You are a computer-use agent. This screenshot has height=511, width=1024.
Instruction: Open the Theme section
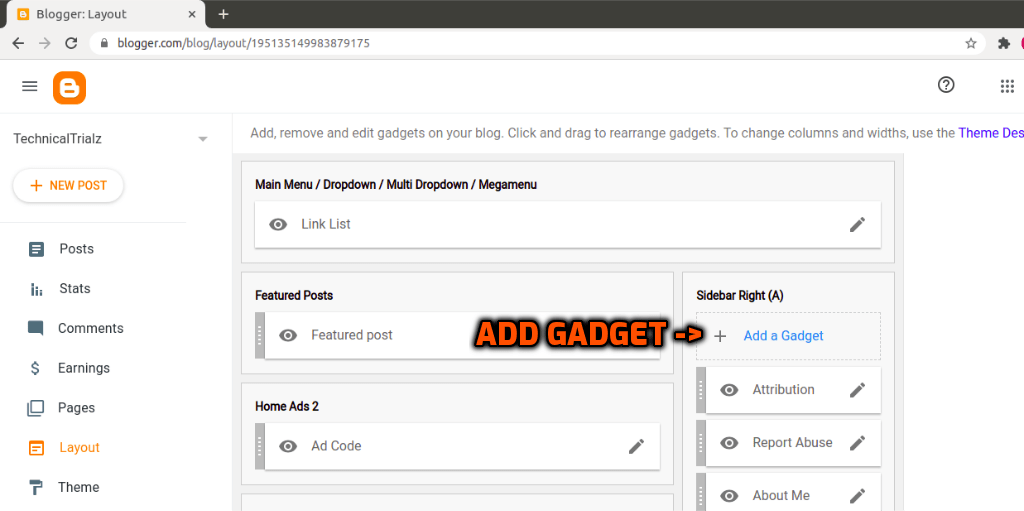78,487
